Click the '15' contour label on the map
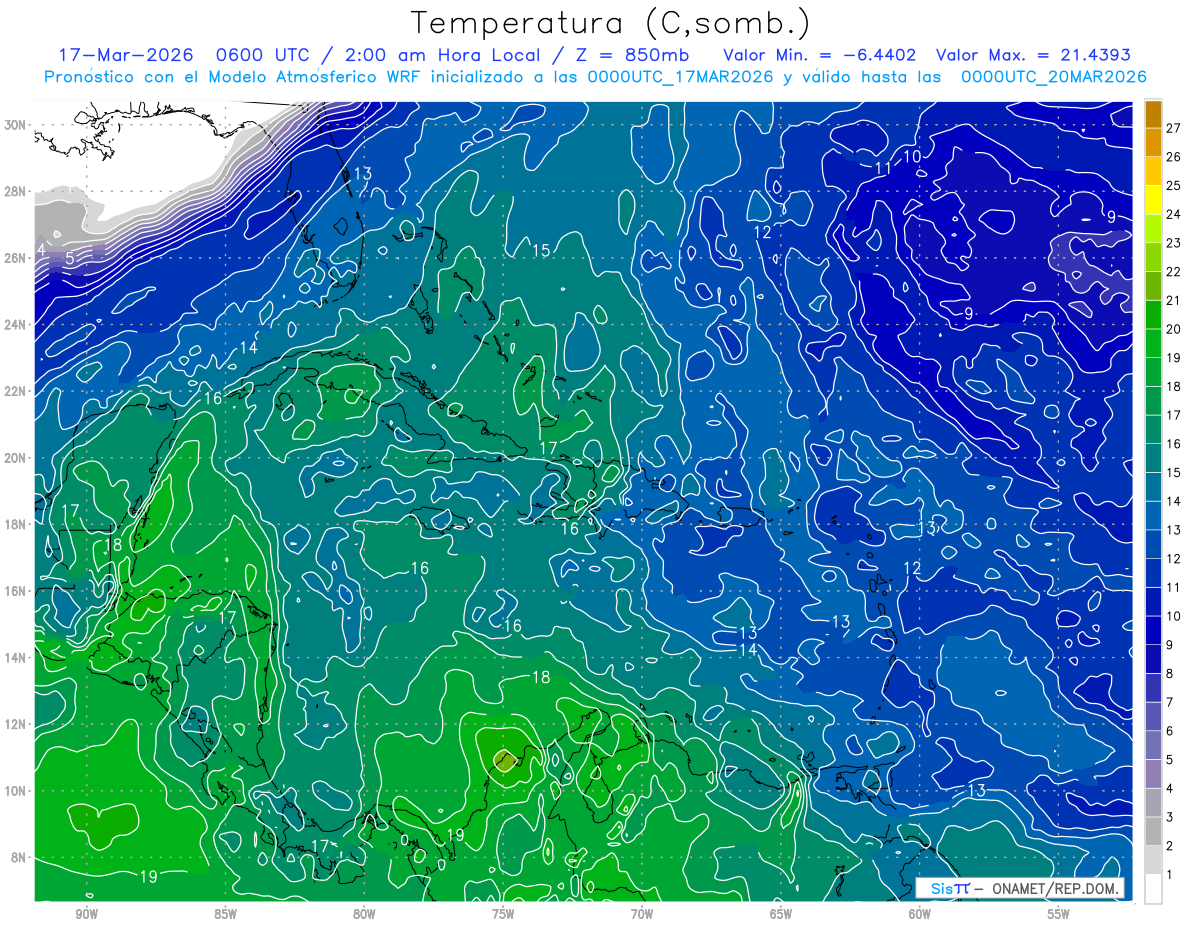 541,250
